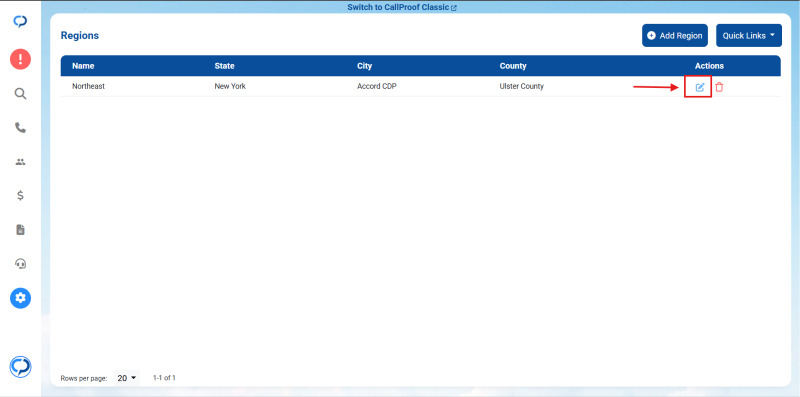Click the State column header
Viewport: 800px width, 397px height.
tap(224, 66)
